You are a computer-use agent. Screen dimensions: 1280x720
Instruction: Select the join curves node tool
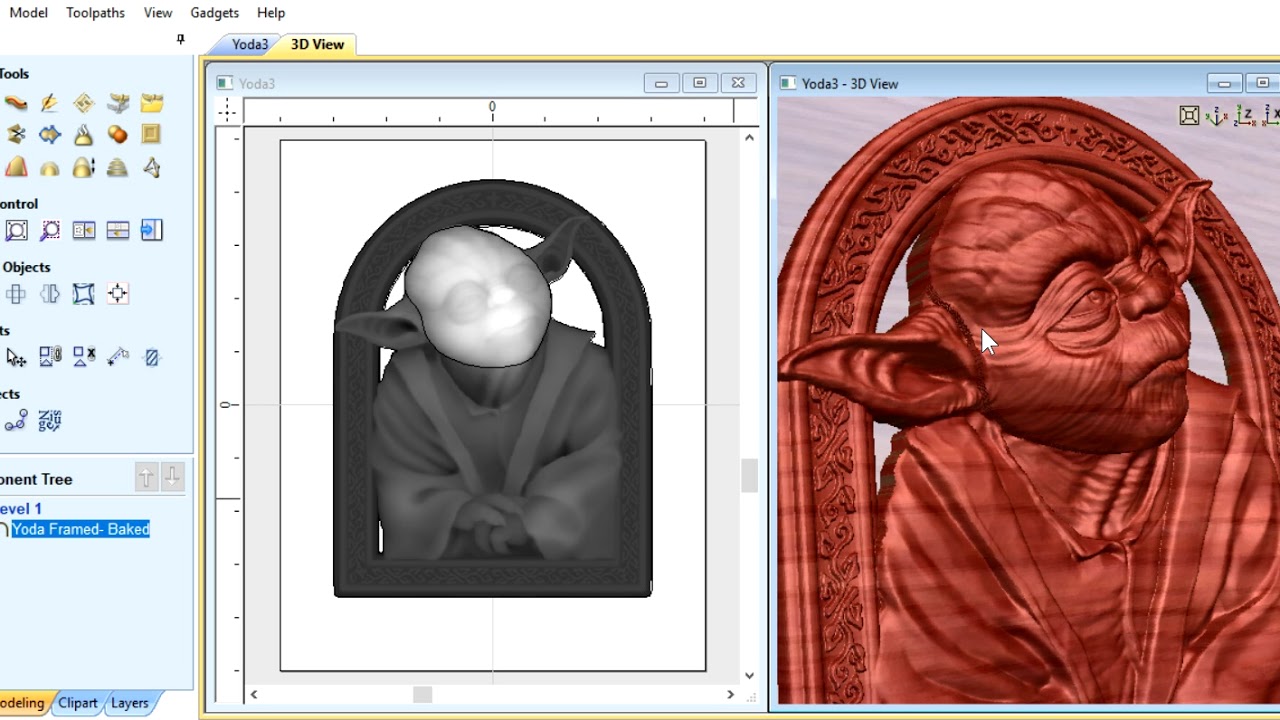(16, 421)
